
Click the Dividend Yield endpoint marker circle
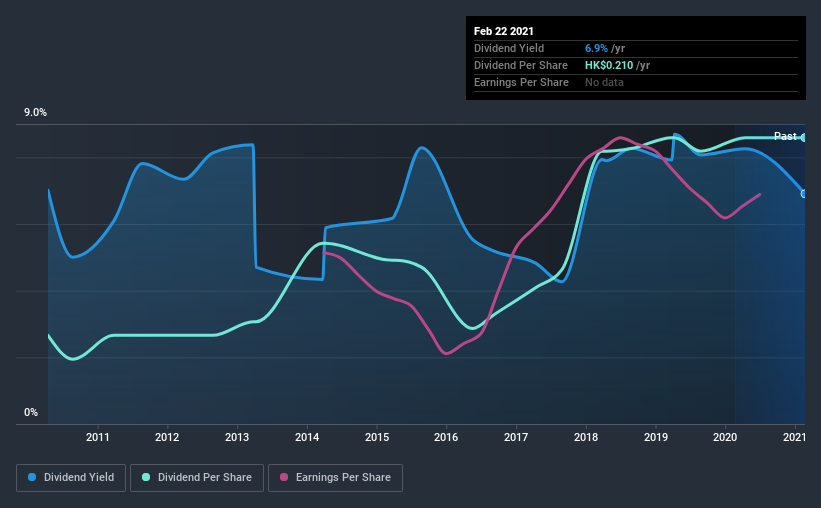click(804, 194)
